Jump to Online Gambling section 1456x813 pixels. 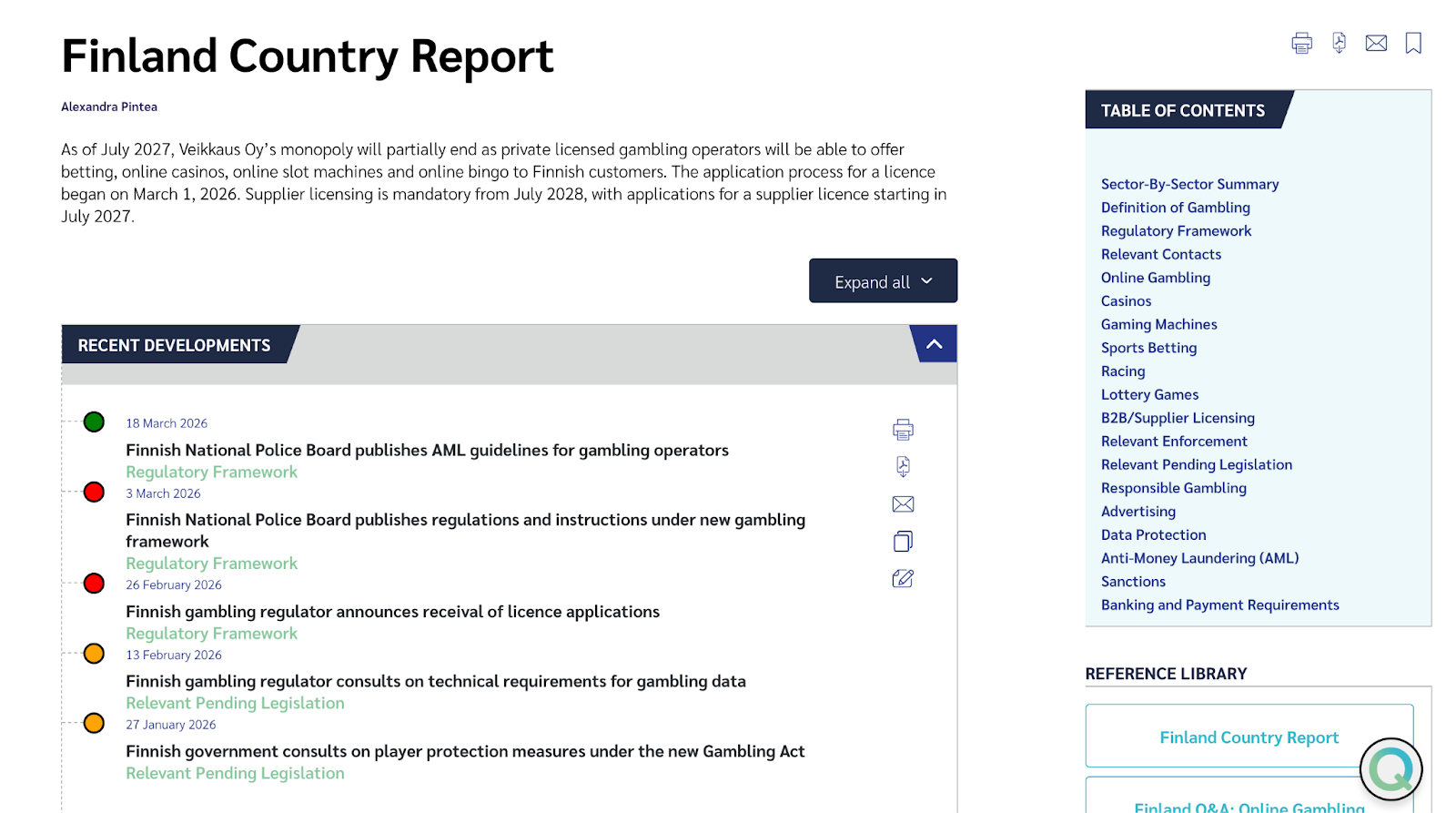pyautogui.click(x=1156, y=278)
